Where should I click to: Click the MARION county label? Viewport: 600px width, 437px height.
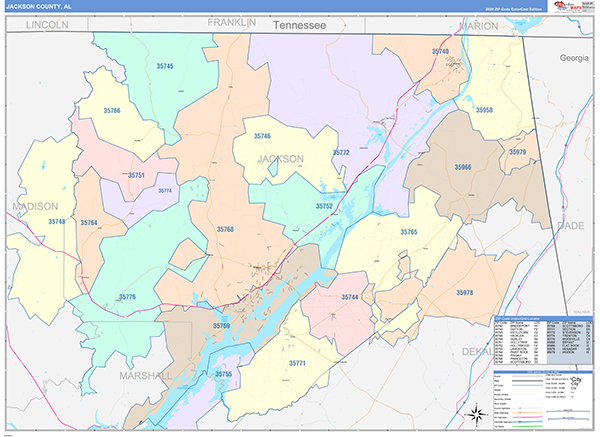click(478, 26)
